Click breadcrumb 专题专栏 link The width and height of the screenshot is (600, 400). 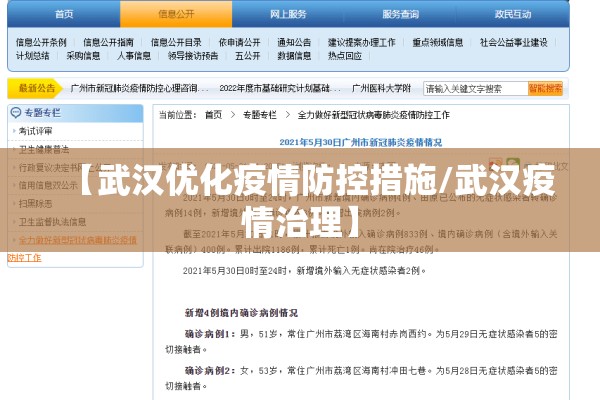coord(260,115)
